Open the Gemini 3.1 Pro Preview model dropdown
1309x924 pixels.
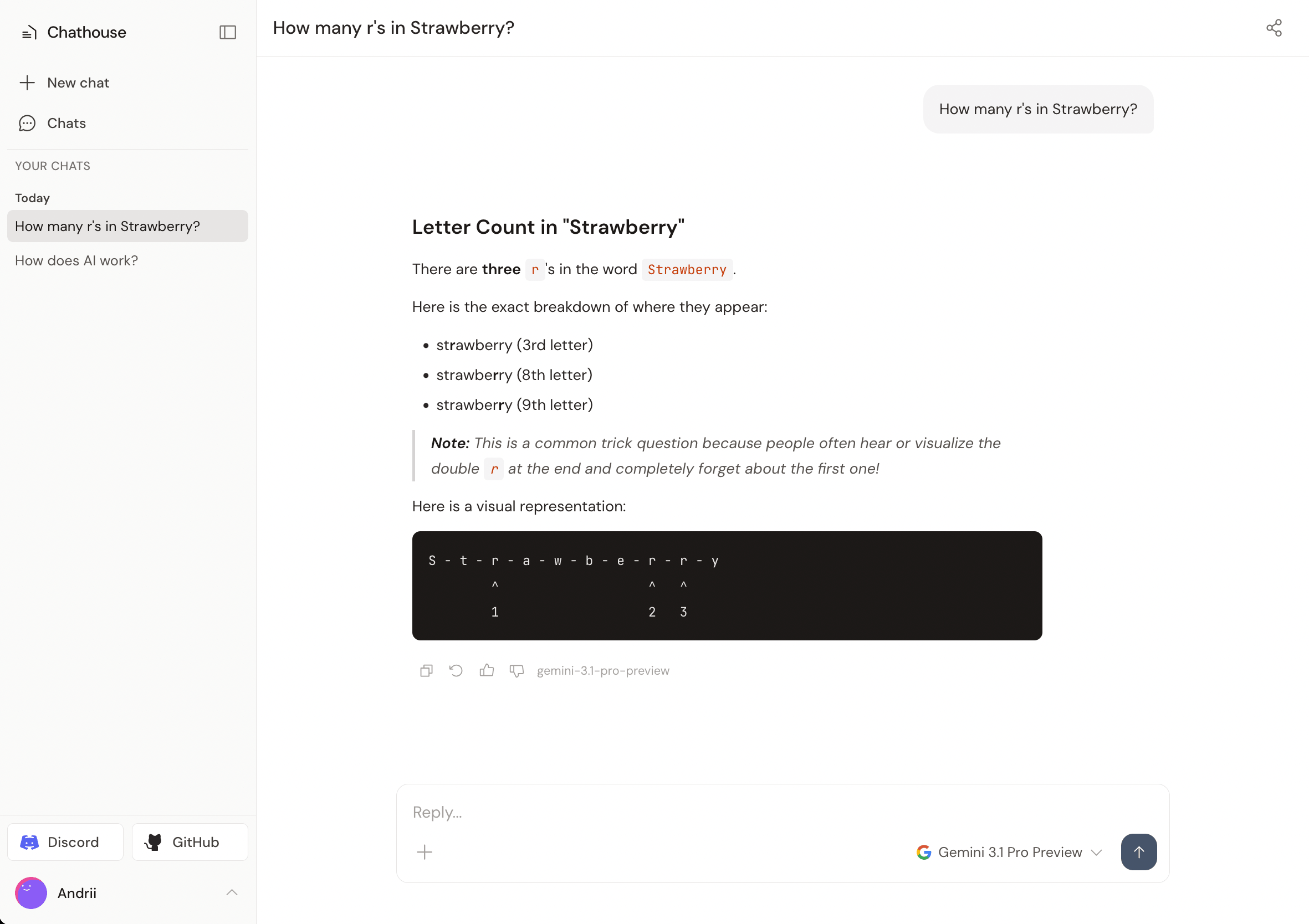point(1009,852)
